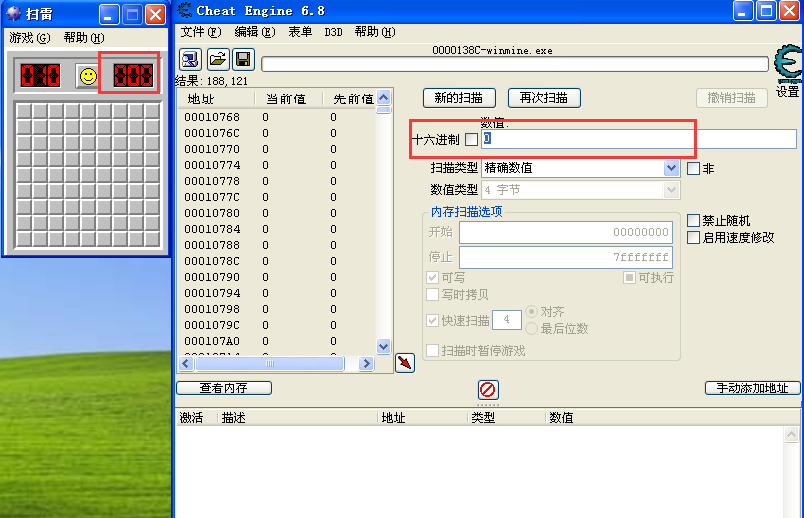Viewport: 804px width, 518px height.
Task: Click the 地址 column header in results
Action: pyautogui.click(x=216, y=98)
